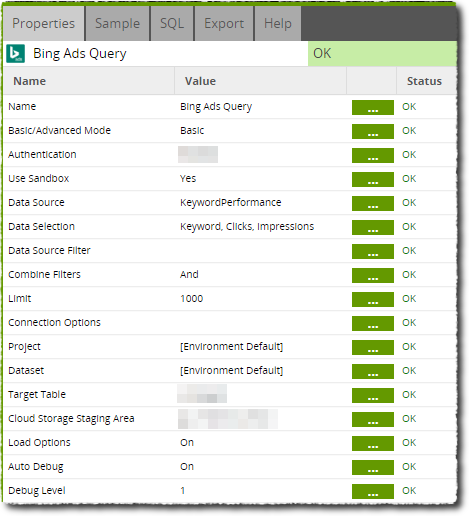
Task: Open editor for Basic/Advanced Mode row
Action: [373, 131]
